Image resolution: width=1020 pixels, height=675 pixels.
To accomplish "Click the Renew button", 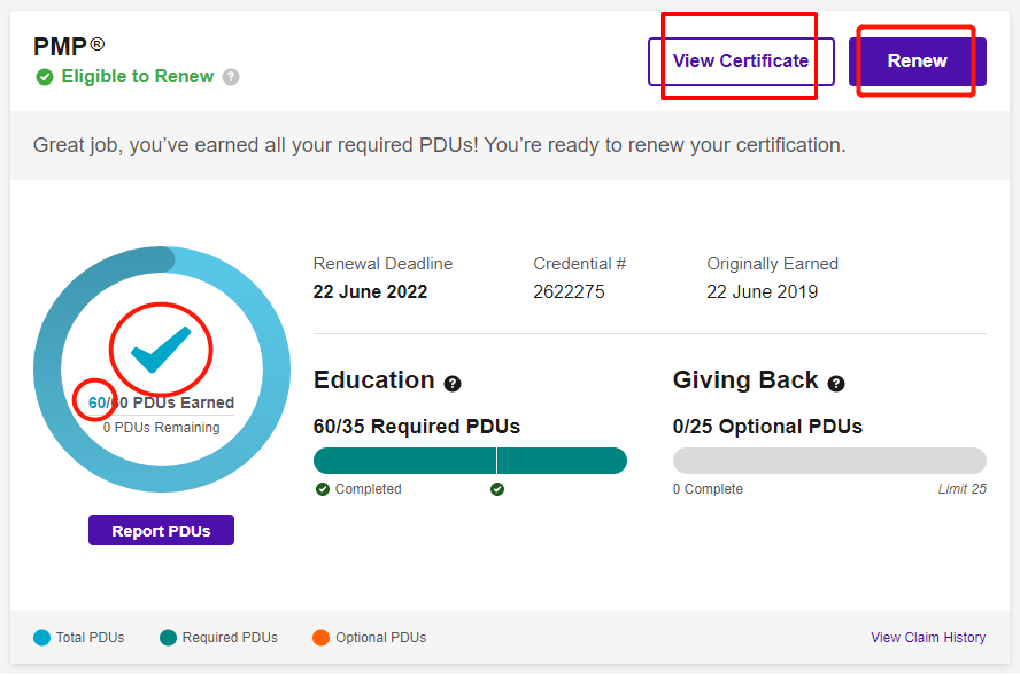I will (917, 61).
